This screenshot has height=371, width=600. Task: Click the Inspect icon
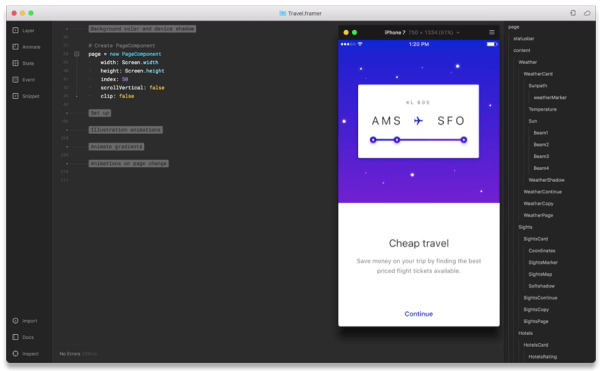tap(15, 353)
